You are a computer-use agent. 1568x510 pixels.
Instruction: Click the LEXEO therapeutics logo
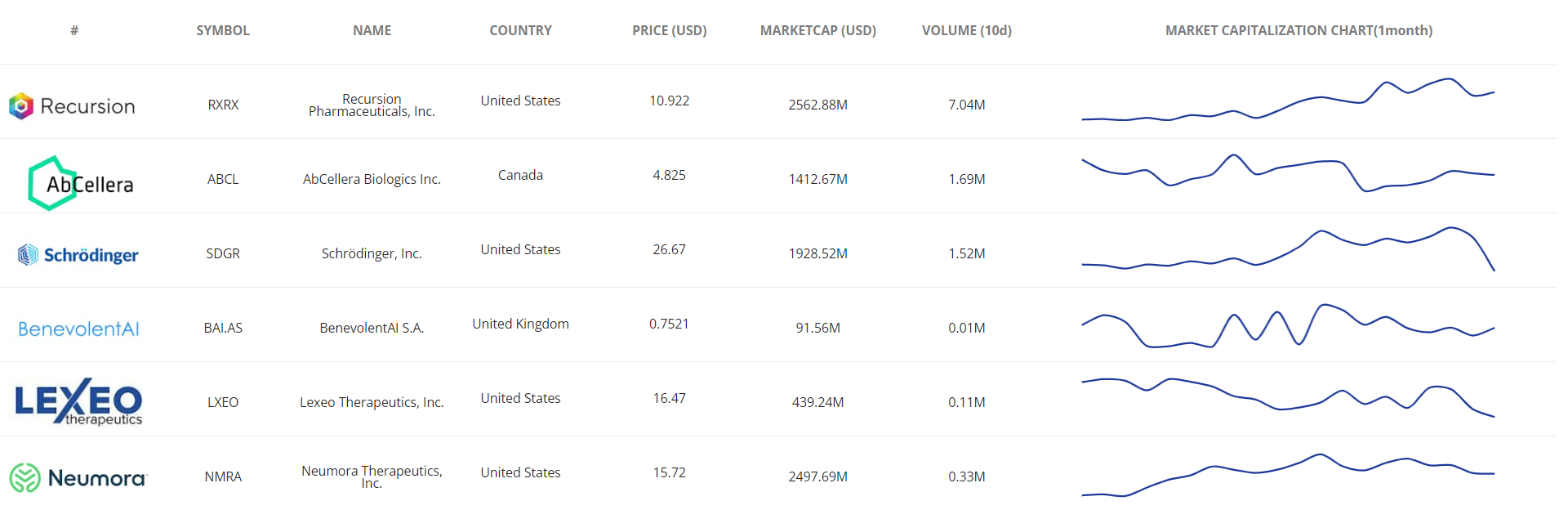[x=78, y=402]
